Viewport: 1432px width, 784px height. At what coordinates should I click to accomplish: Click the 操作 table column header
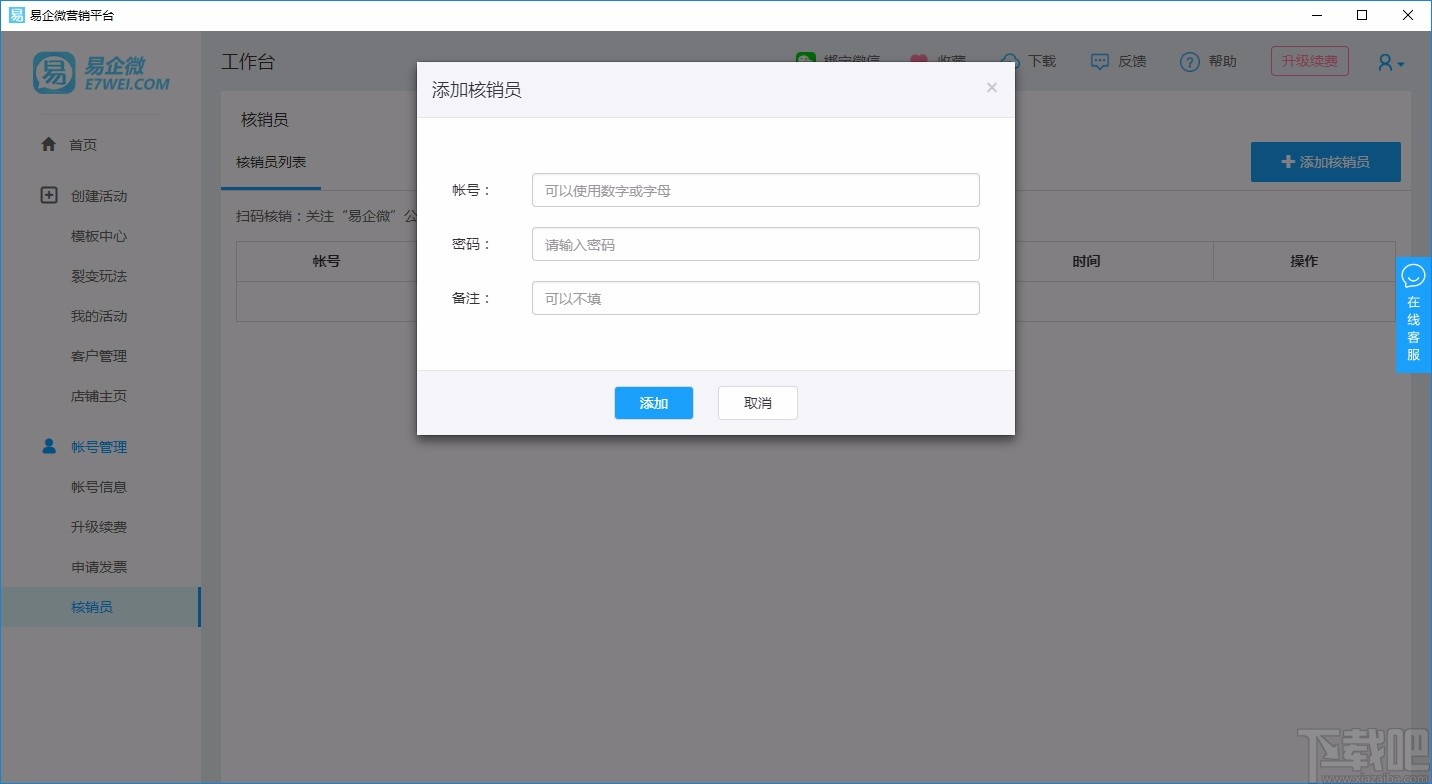[x=1304, y=261]
